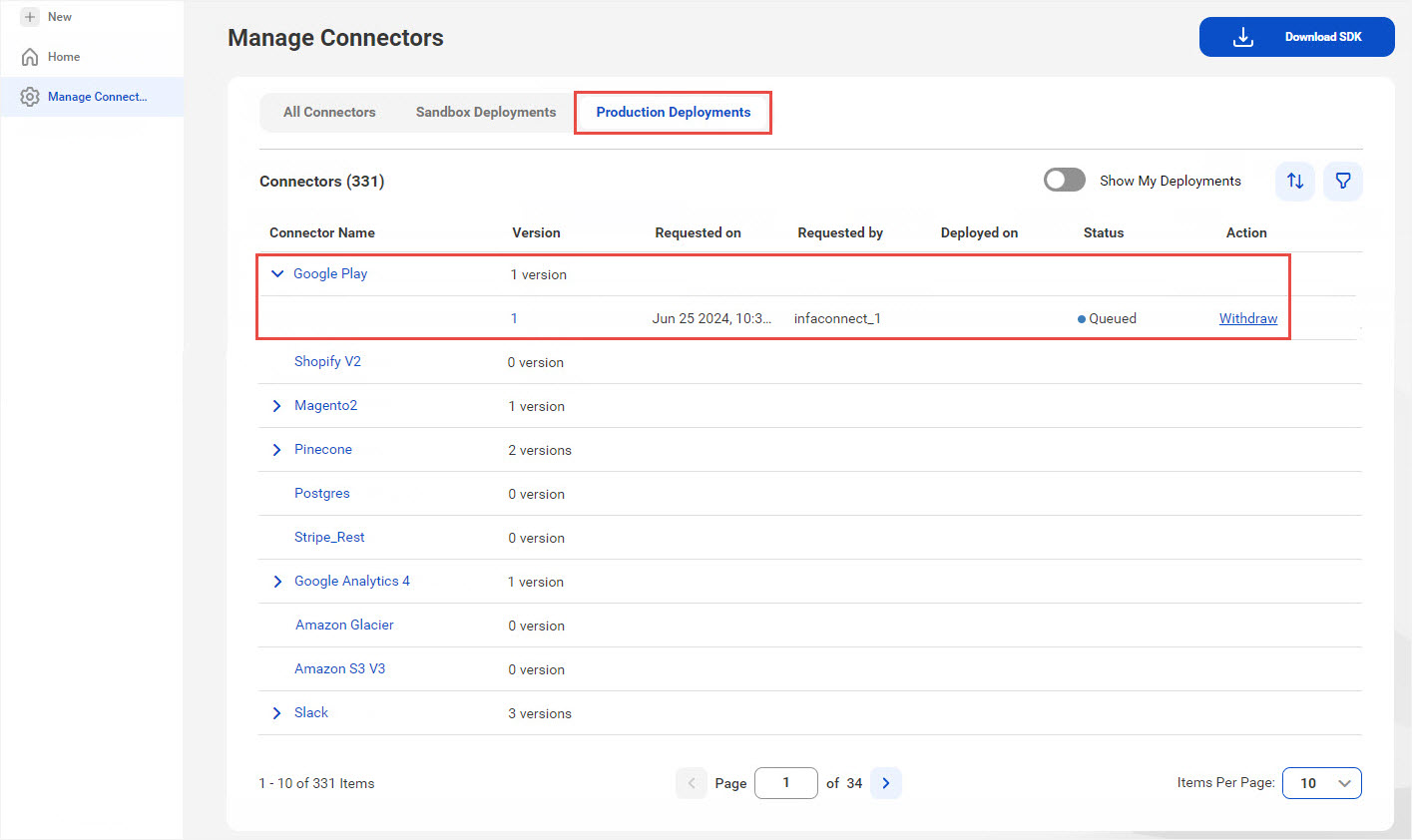Screen dimensions: 1412x840
Task: Click the Status column header
Action: pos(1104,232)
